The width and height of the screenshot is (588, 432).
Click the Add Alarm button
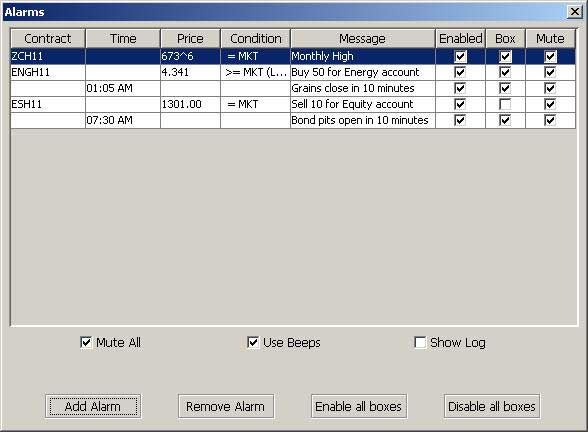[x=93, y=406]
